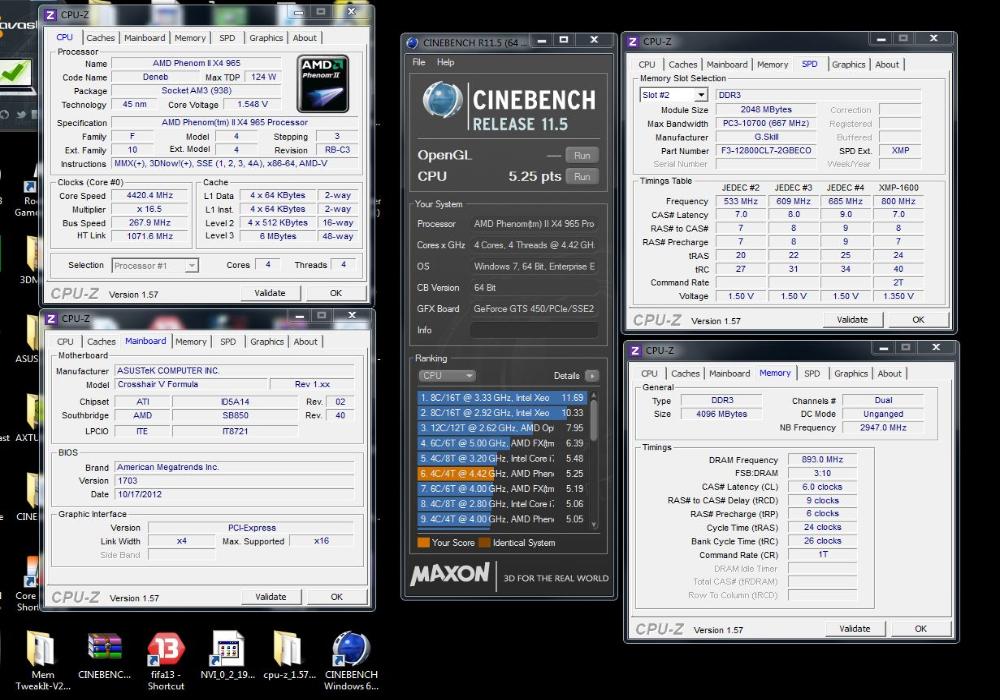Click the Cinebench globe logo
The height and width of the screenshot is (700, 1000).
tap(443, 100)
